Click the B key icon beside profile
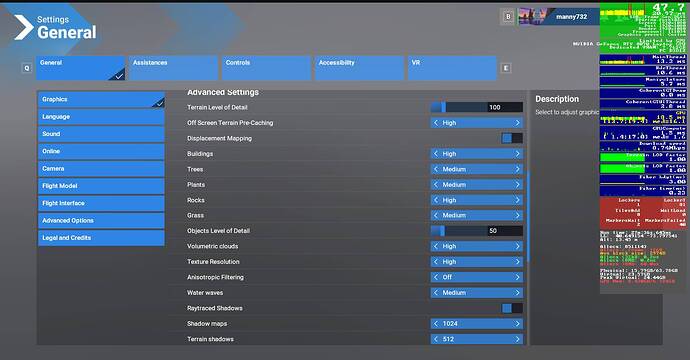690x360 pixels. 508,17
